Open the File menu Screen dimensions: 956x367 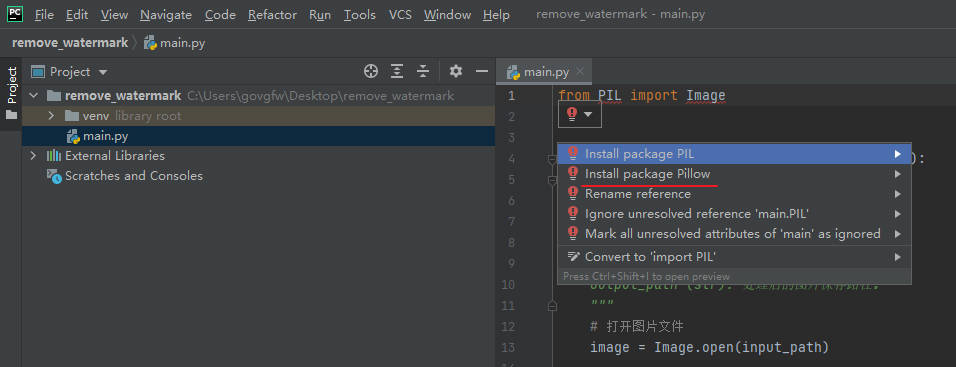coord(44,15)
